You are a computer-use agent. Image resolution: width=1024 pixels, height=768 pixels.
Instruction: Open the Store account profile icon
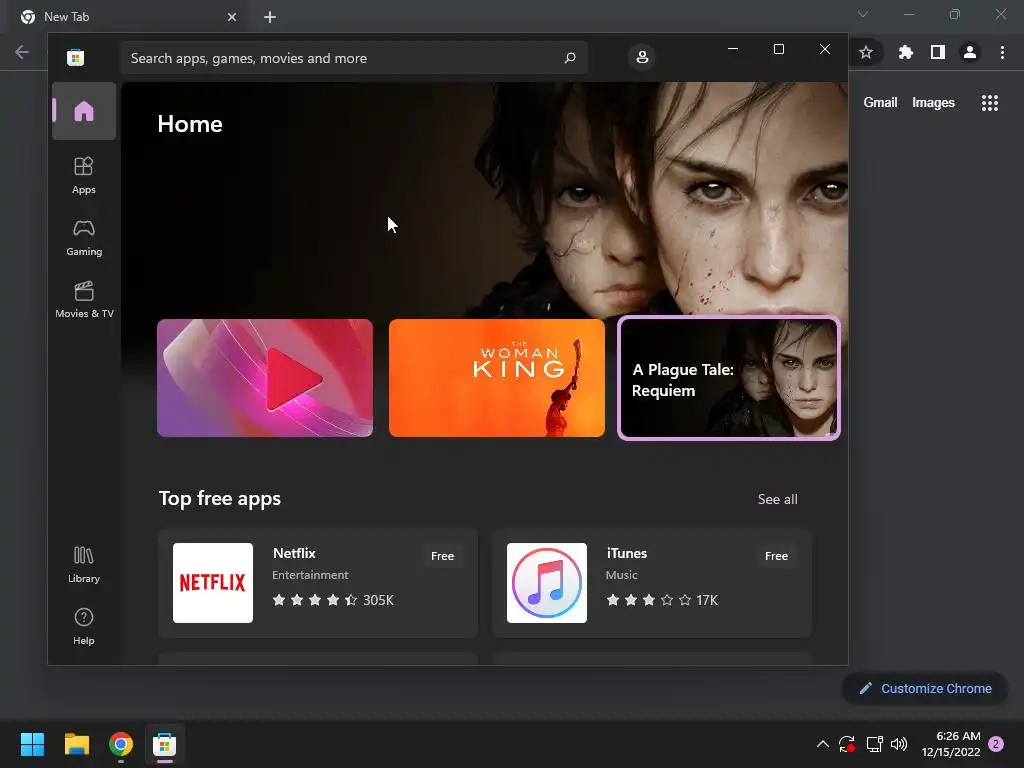[x=642, y=57]
